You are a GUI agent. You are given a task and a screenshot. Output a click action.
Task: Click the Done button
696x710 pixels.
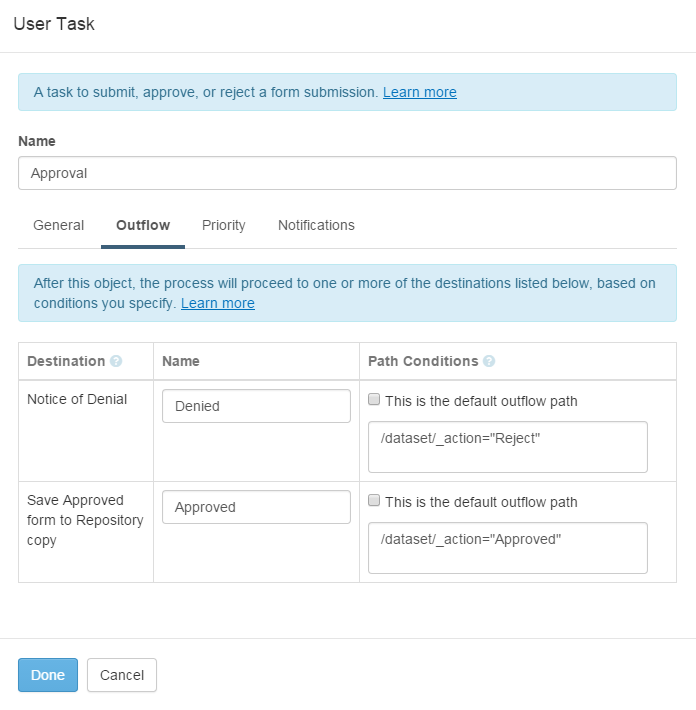(x=48, y=675)
